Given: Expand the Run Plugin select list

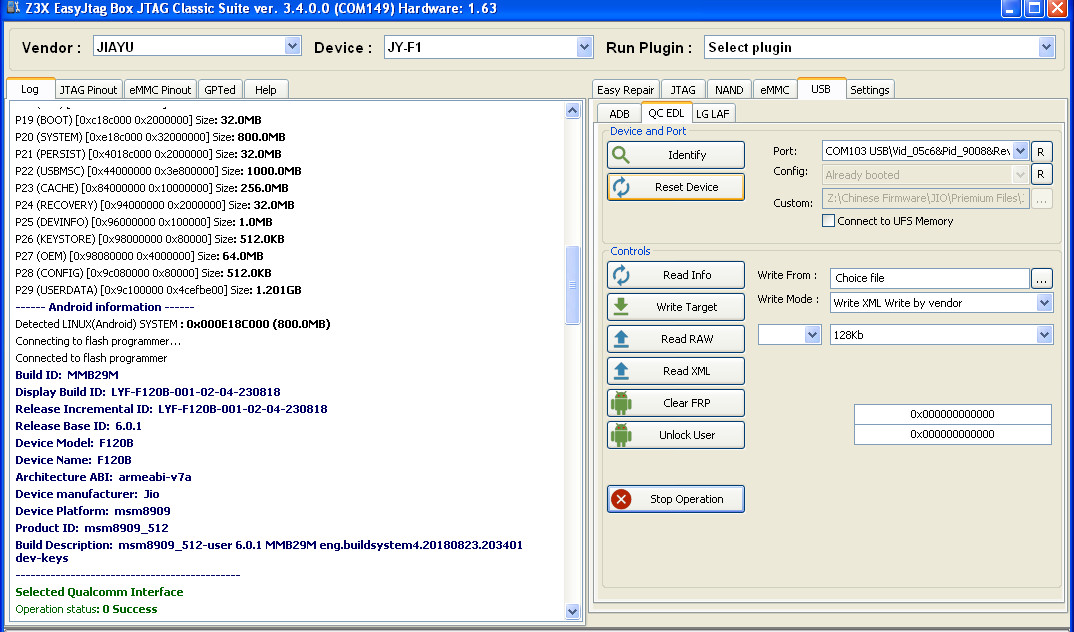Looking at the screenshot, I should point(1046,47).
